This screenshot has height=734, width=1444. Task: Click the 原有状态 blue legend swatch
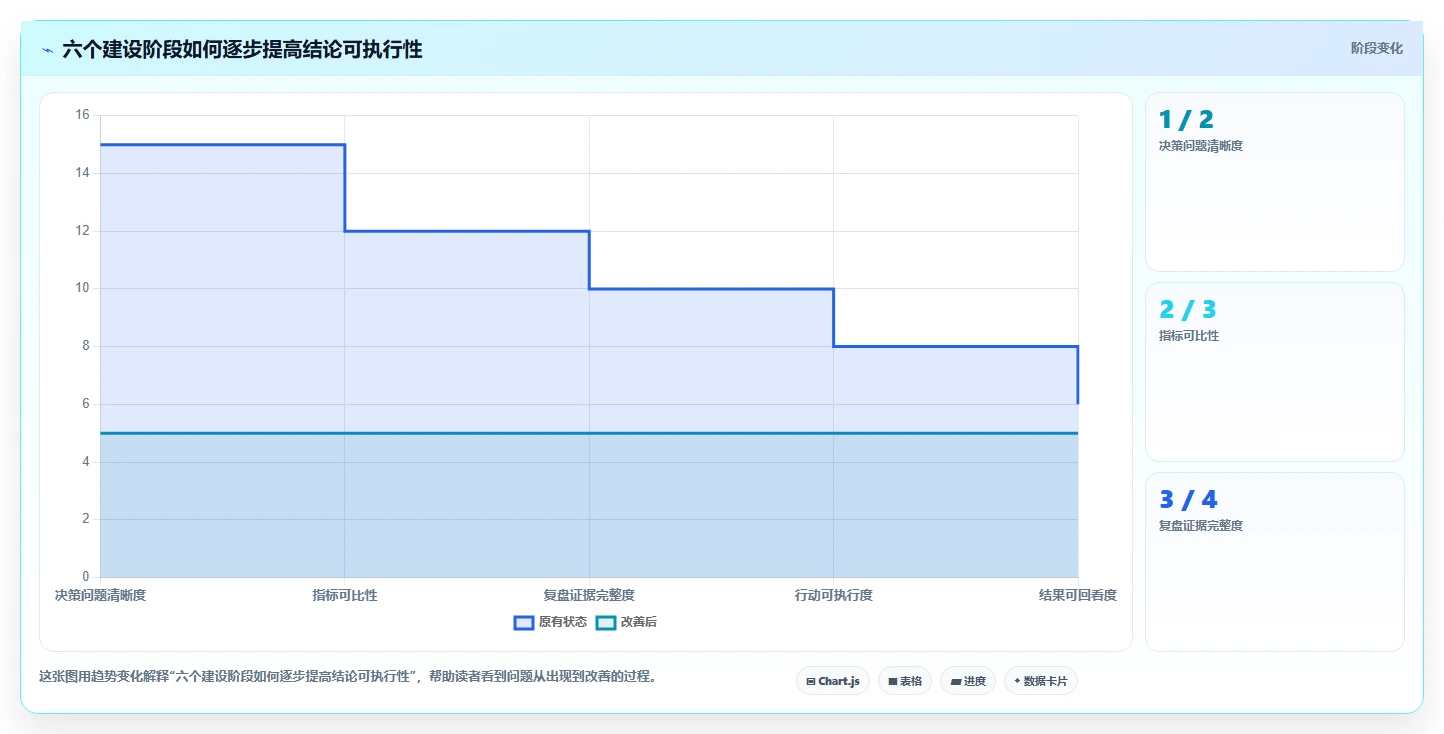pos(523,622)
